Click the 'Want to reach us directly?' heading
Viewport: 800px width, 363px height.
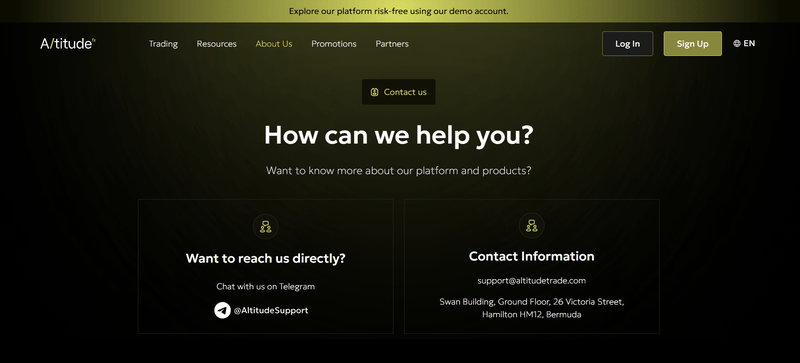(x=265, y=258)
